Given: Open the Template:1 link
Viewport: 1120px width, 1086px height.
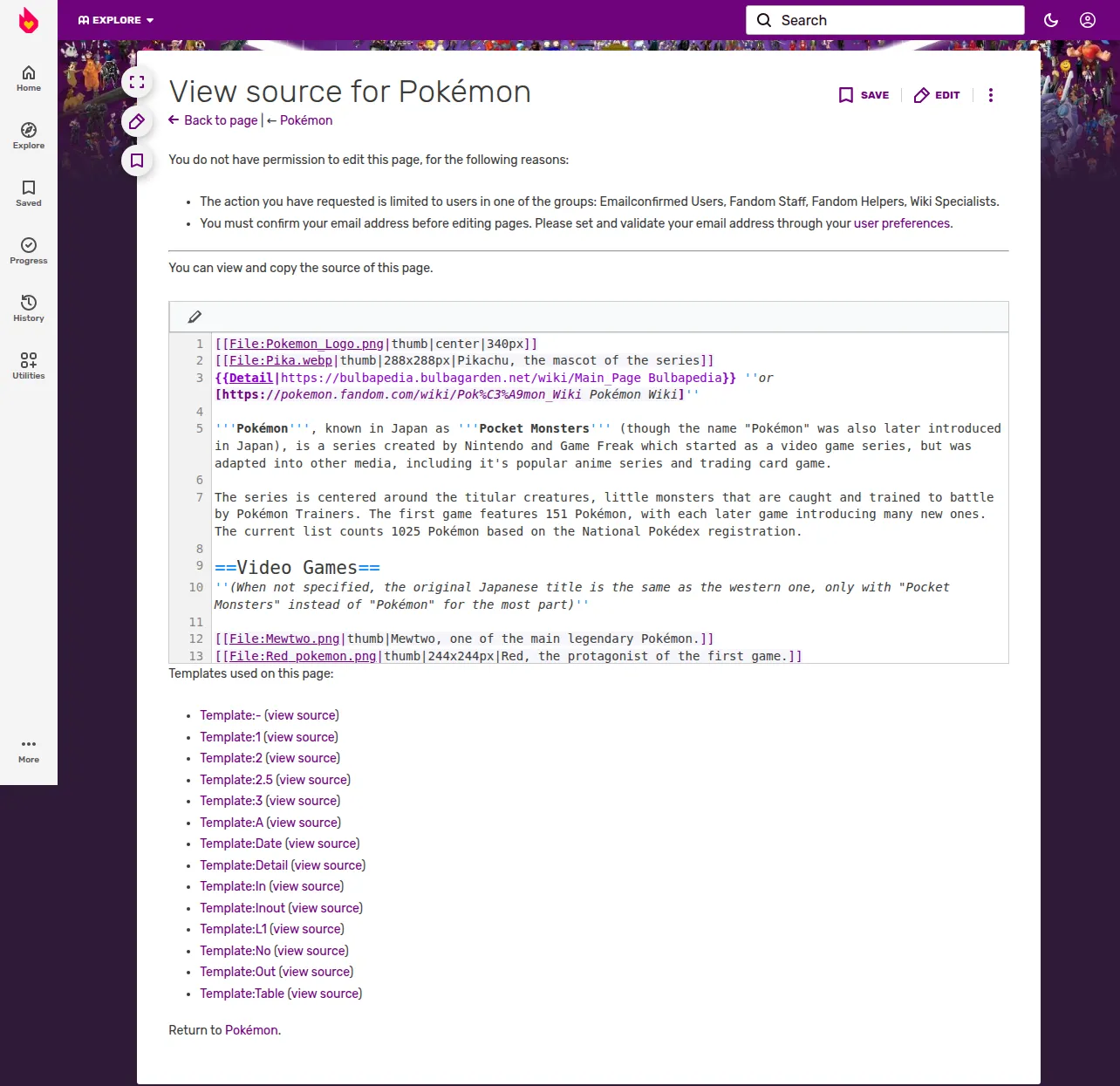Looking at the screenshot, I should 230,737.
